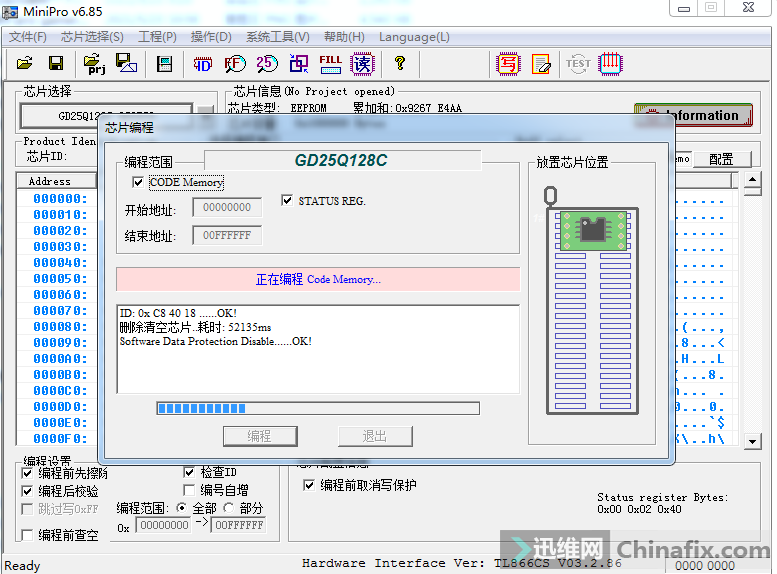This screenshot has width=777, height=574.
Task: Click the RF chip icon
Action: point(234,64)
